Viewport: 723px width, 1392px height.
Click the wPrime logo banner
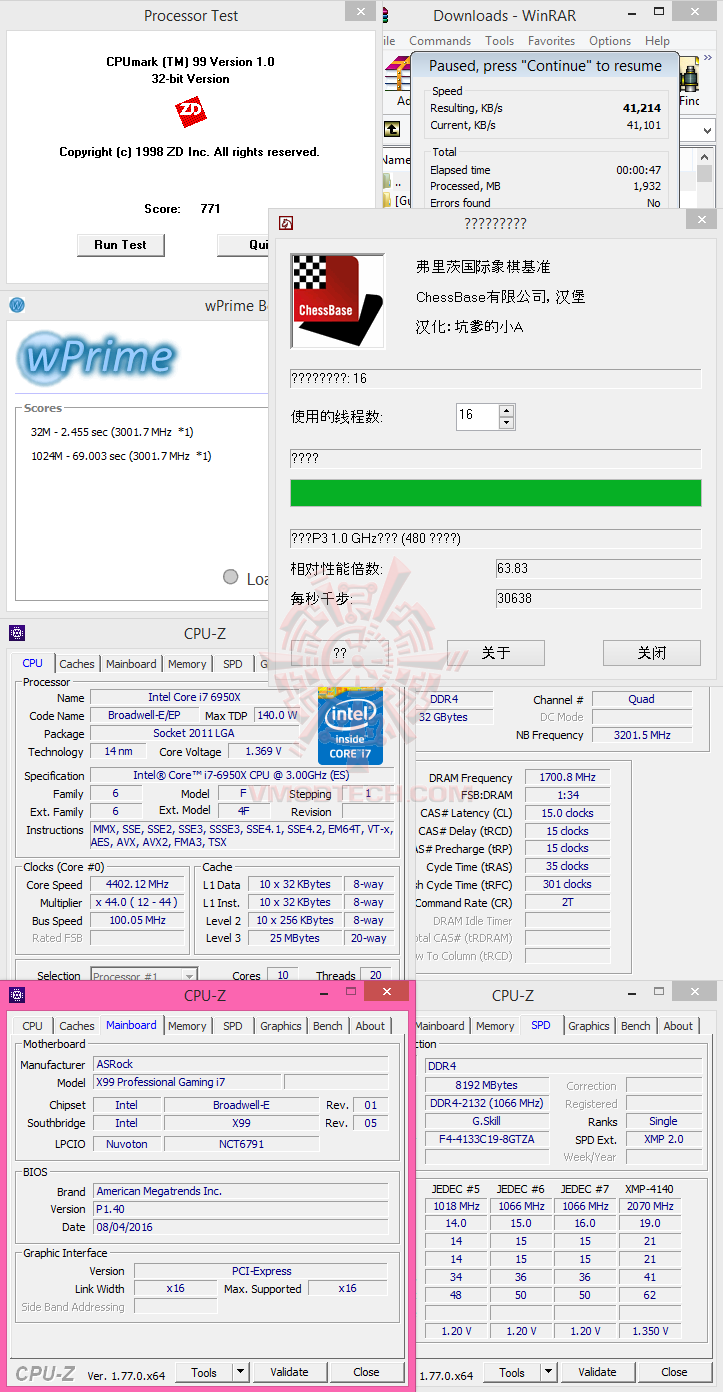tap(95, 356)
